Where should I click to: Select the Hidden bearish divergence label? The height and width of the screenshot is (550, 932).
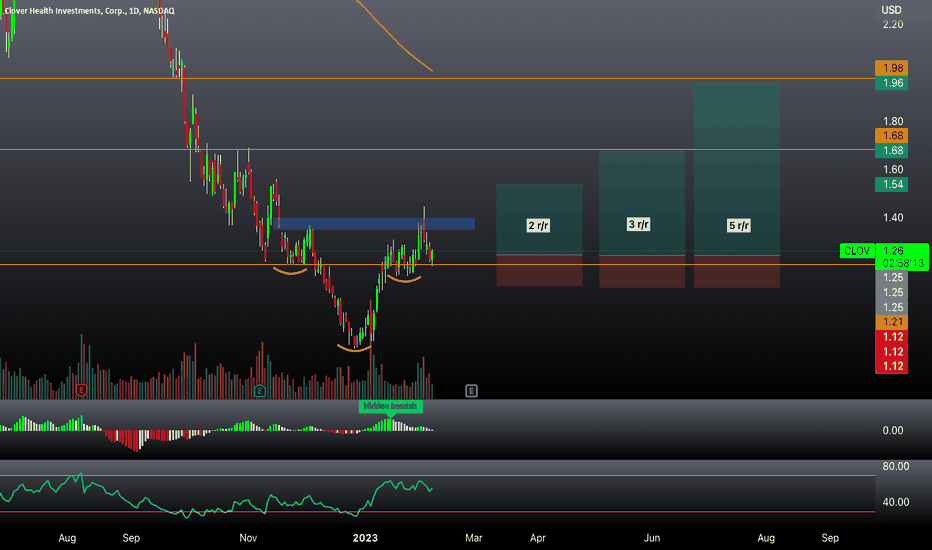point(391,406)
